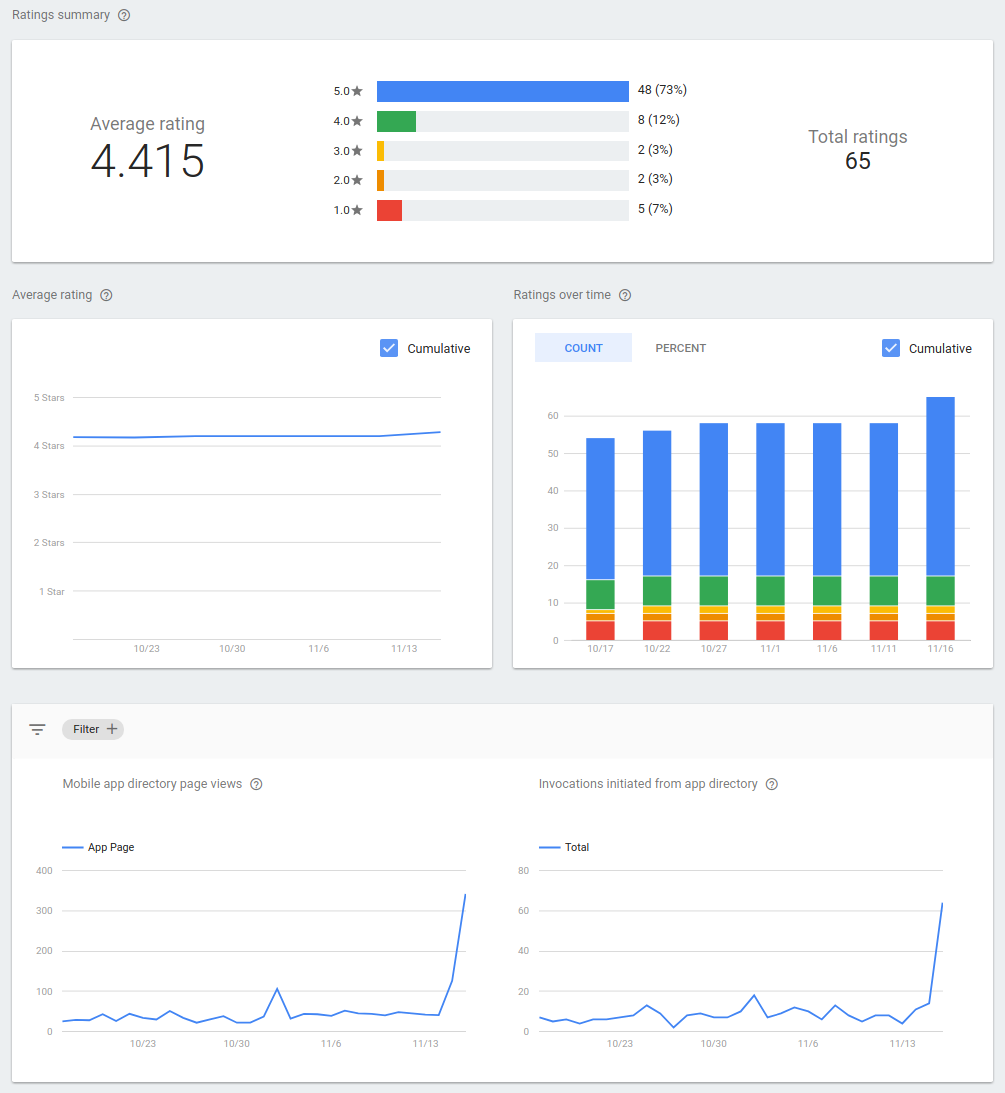Select the COUNT tab
Screen dimensions: 1005x1093
coord(583,348)
